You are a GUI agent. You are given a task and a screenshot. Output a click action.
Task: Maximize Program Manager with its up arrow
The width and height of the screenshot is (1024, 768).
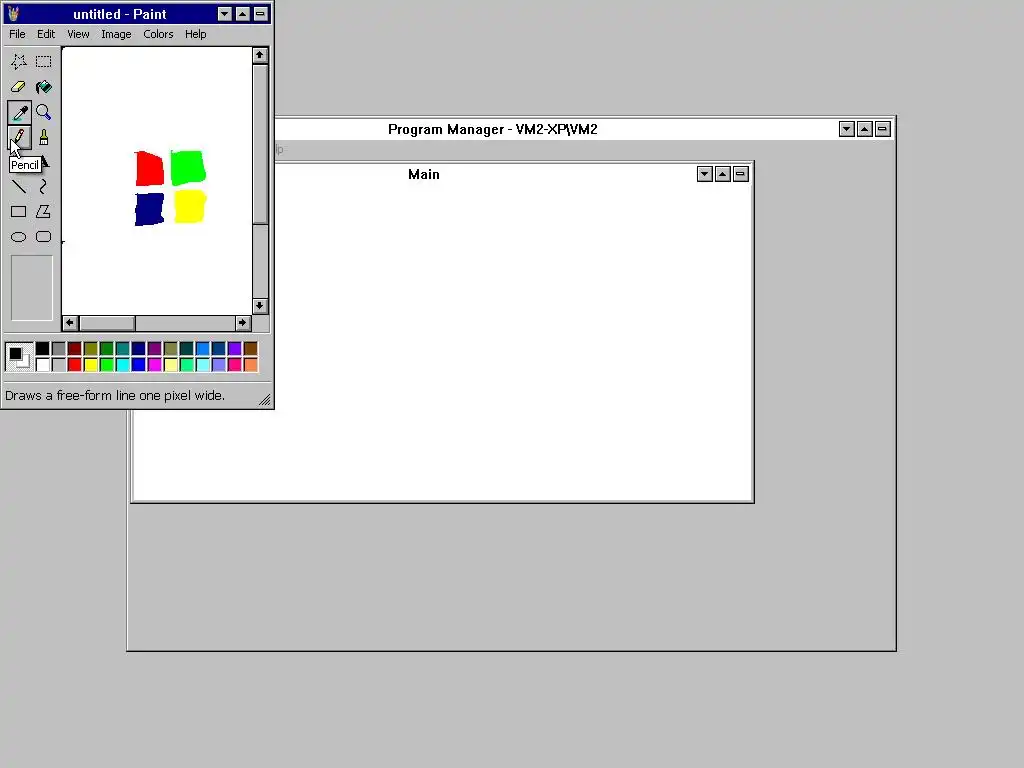[x=865, y=129]
